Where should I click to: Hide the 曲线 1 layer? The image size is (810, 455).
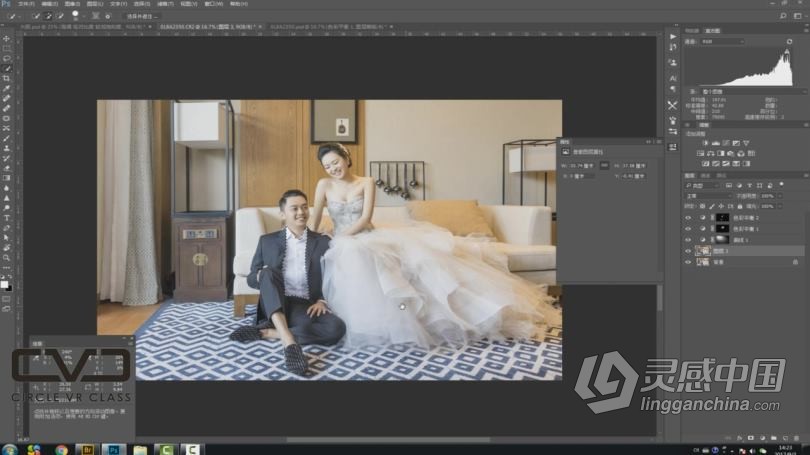(688, 240)
